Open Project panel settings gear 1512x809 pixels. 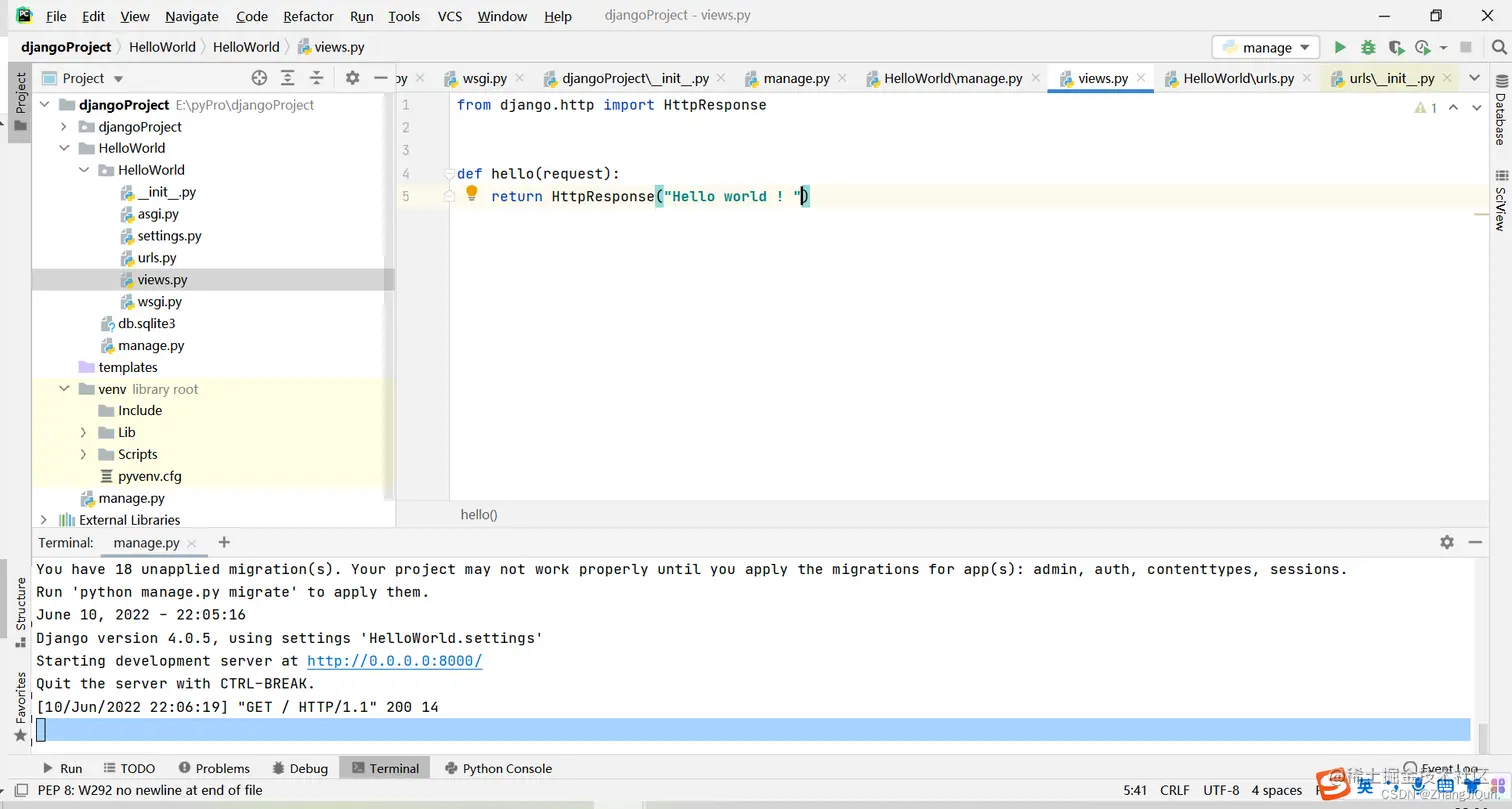(x=352, y=78)
